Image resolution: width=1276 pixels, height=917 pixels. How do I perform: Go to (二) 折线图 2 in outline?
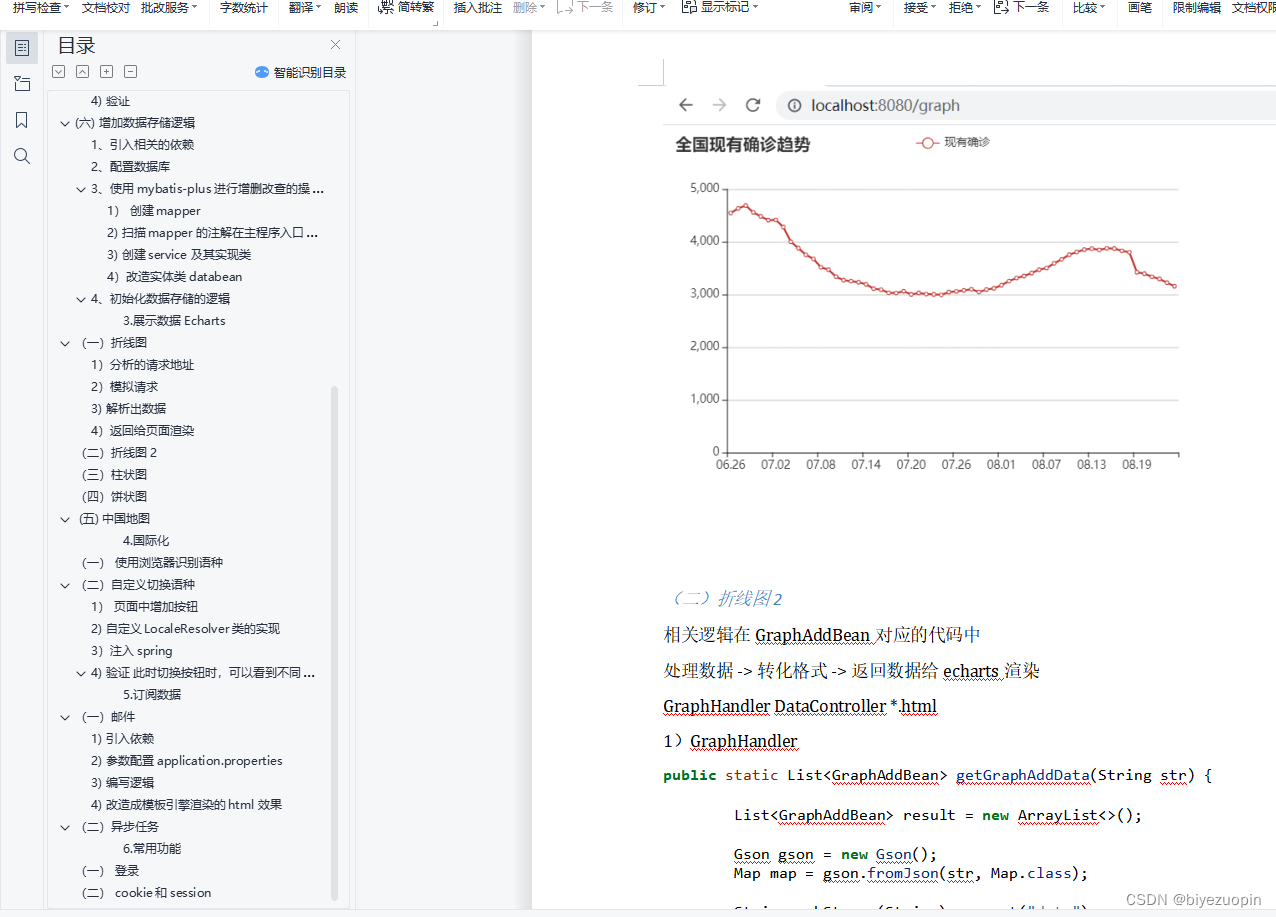point(120,453)
